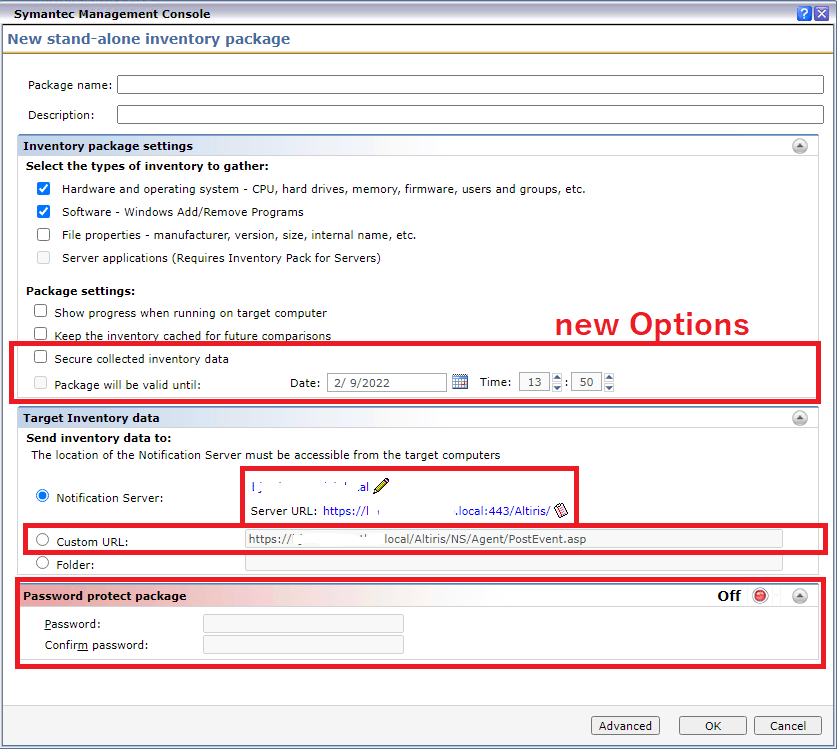Choose Folder as the inventory destination

tap(42, 563)
